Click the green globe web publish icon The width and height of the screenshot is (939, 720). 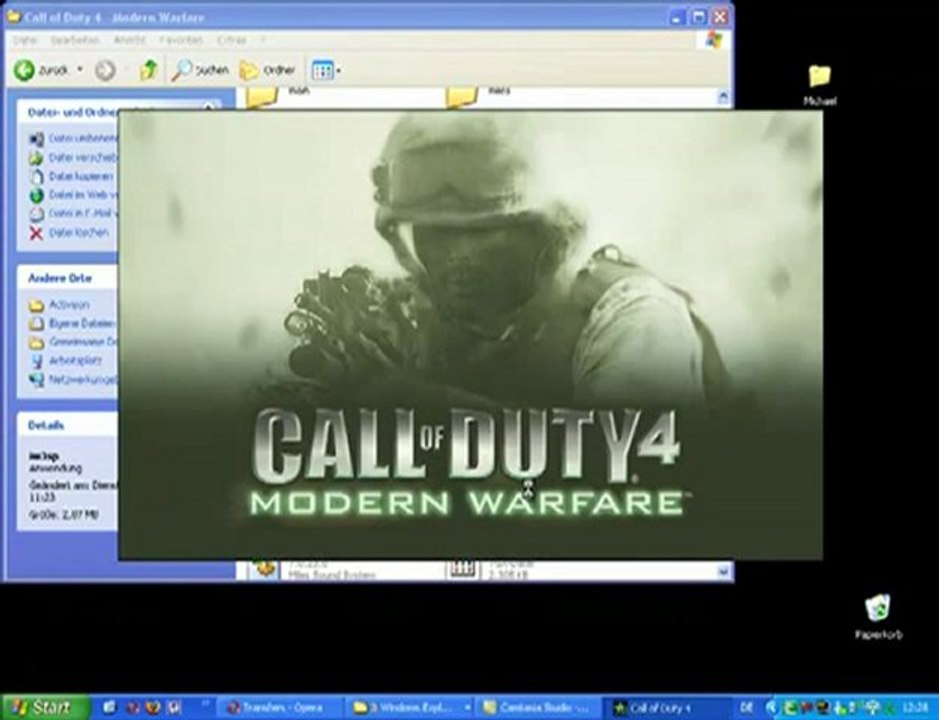[37, 195]
